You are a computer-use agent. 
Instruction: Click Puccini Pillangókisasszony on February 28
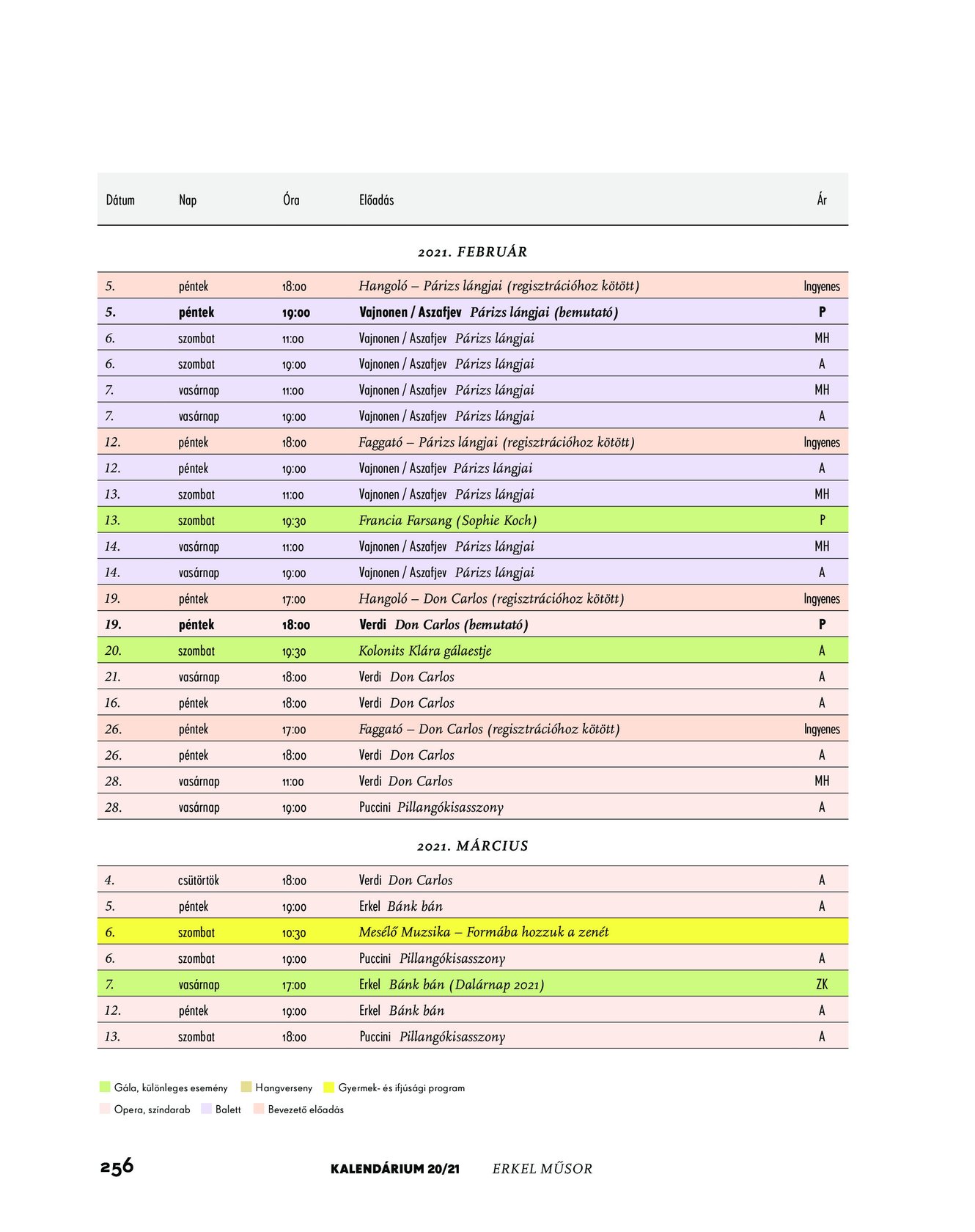click(431, 807)
